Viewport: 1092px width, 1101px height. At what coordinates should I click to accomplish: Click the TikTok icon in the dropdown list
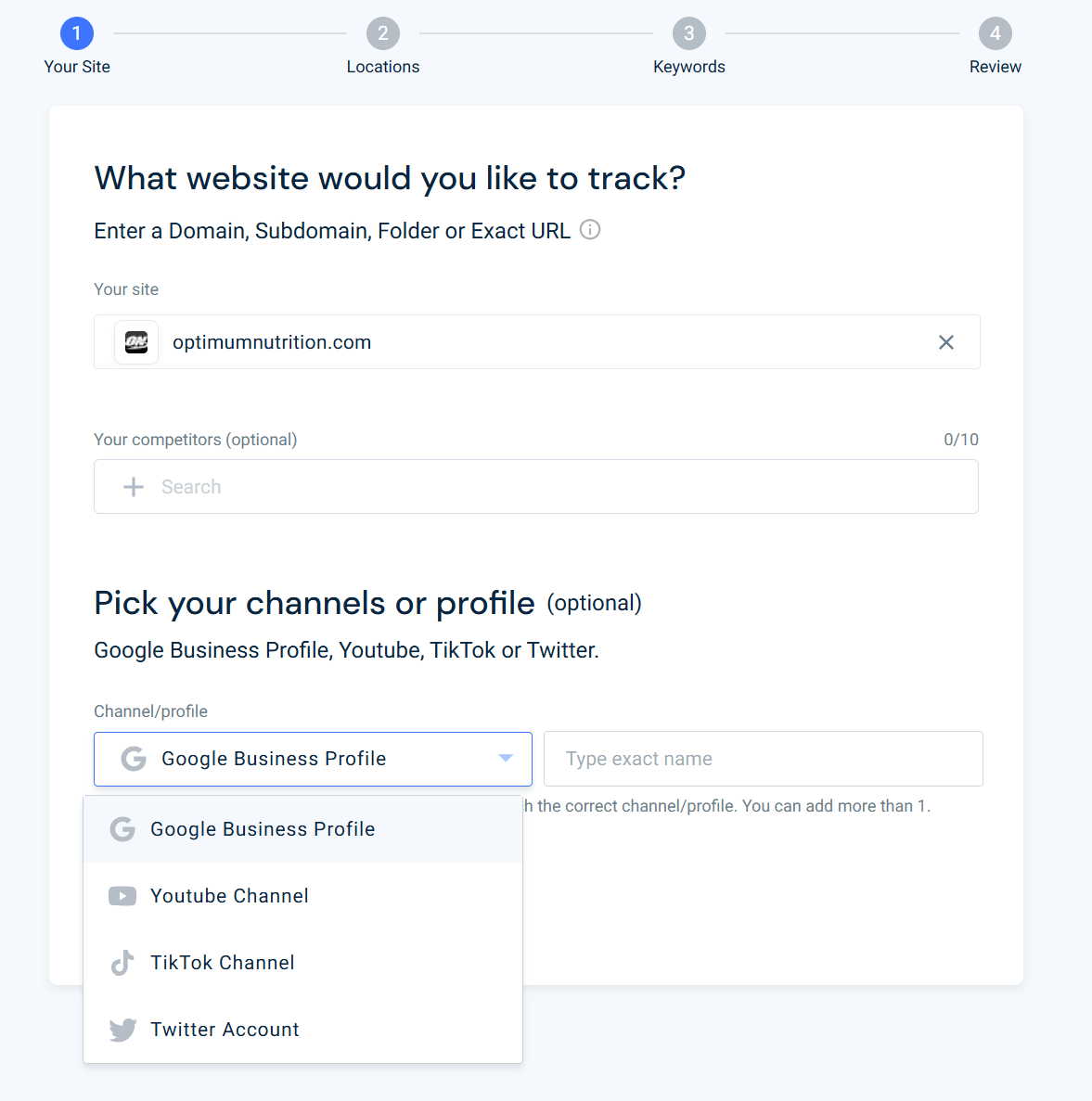(x=122, y=963)
